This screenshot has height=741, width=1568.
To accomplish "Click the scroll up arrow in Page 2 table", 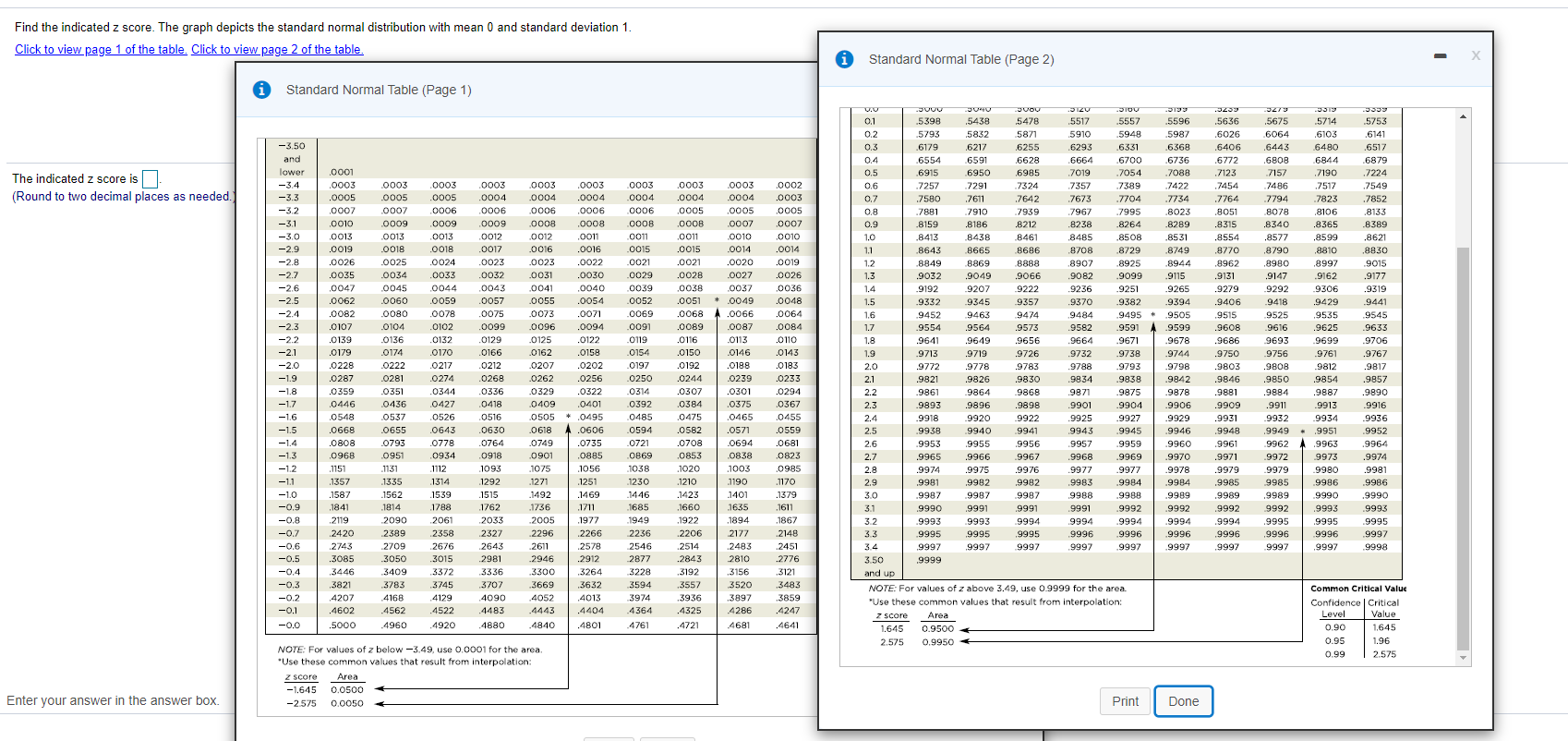I will pyautogui.click(x=1463, y=116).
